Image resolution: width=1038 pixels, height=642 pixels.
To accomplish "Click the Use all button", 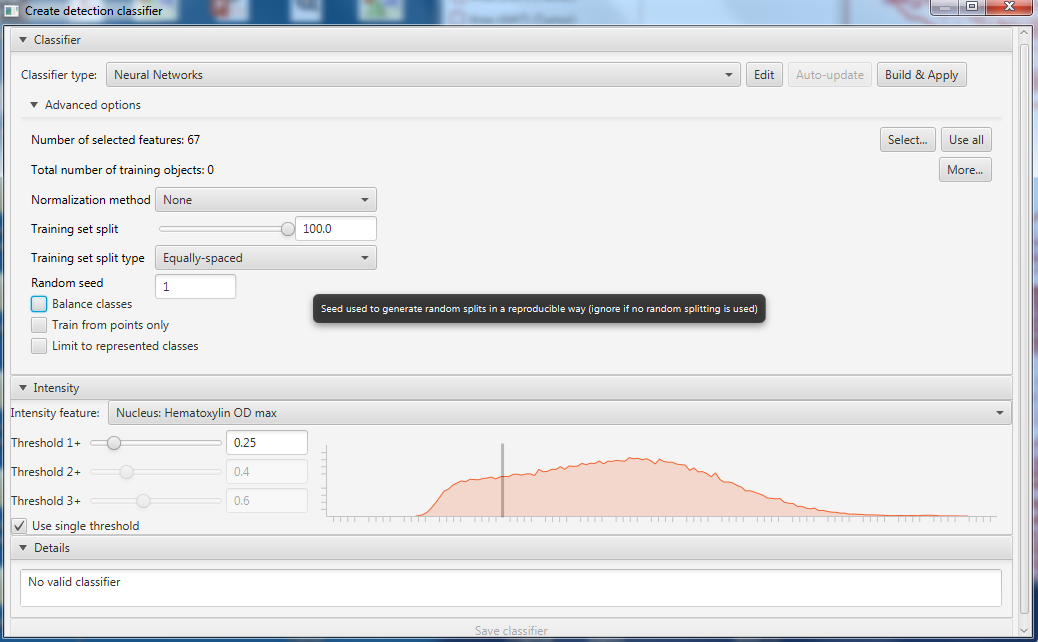I will [965, 139].
